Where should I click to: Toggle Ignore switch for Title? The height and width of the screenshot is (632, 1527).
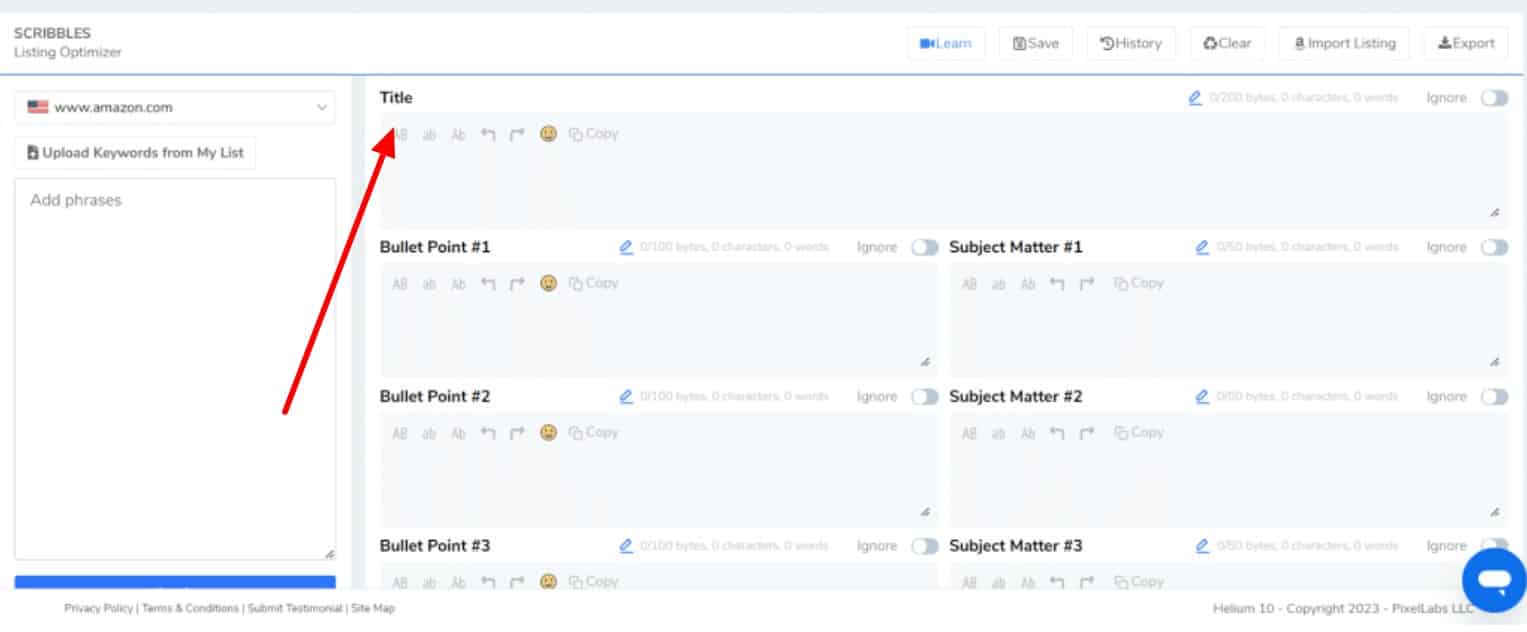tap(1494, 98)
